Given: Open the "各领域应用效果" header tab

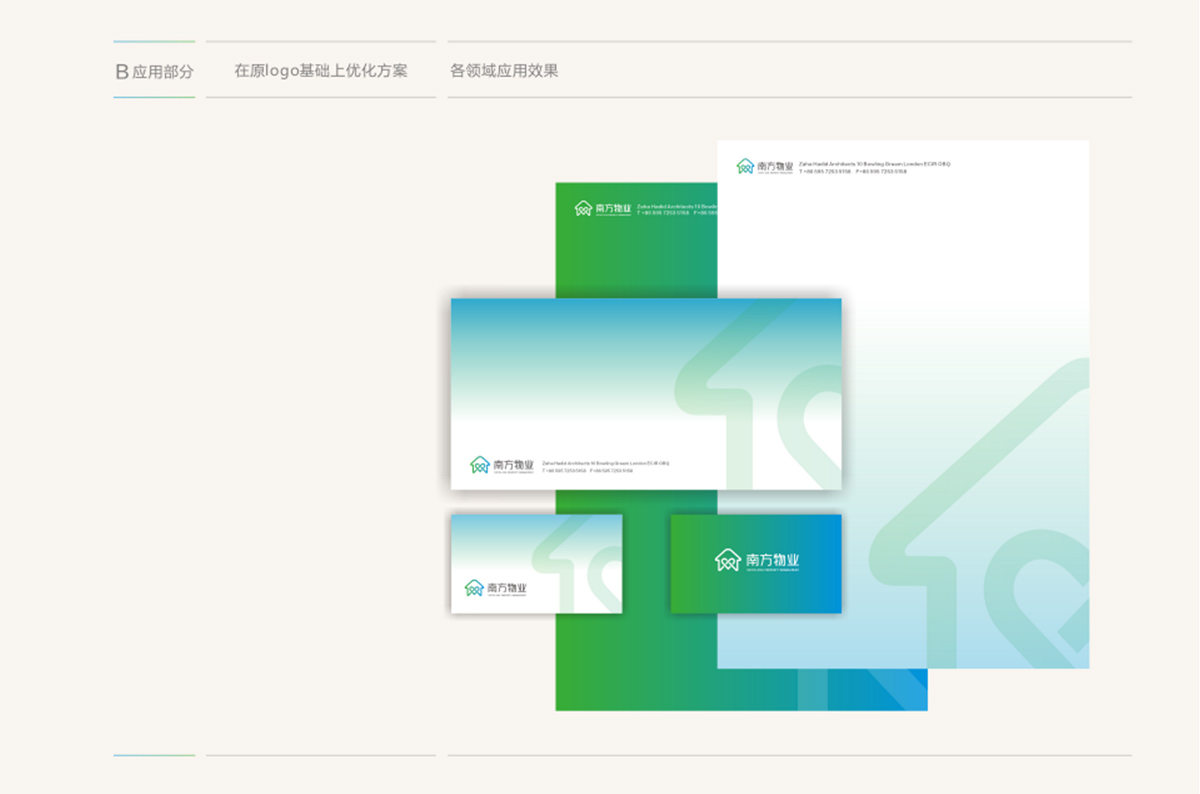Looking at the screenshot, I should click(504, 71).
